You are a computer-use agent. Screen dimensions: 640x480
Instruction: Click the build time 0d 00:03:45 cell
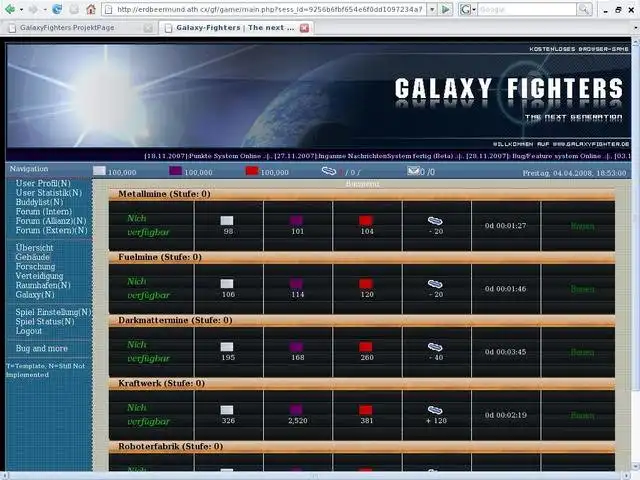[506, 352]
